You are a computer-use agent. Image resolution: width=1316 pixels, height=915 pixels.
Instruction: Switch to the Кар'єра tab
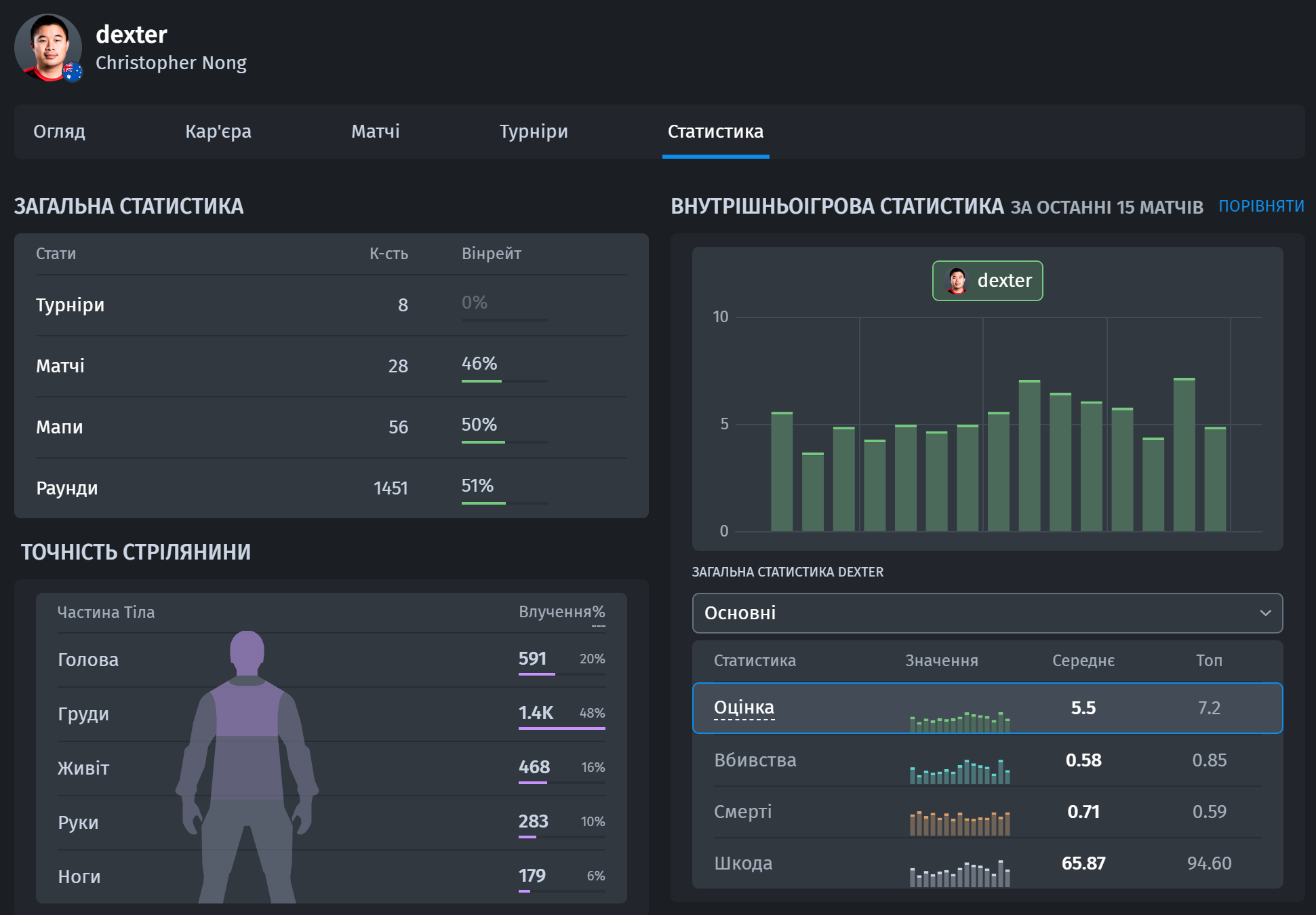[x=218, y=132]
